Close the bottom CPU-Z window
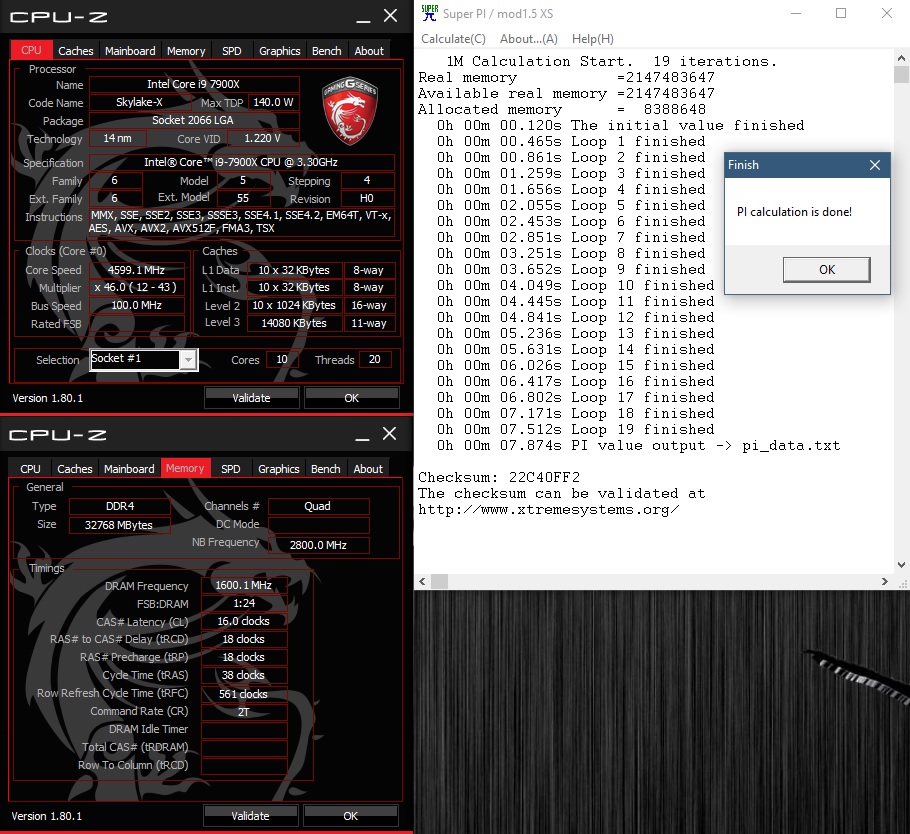 [389, 434]
